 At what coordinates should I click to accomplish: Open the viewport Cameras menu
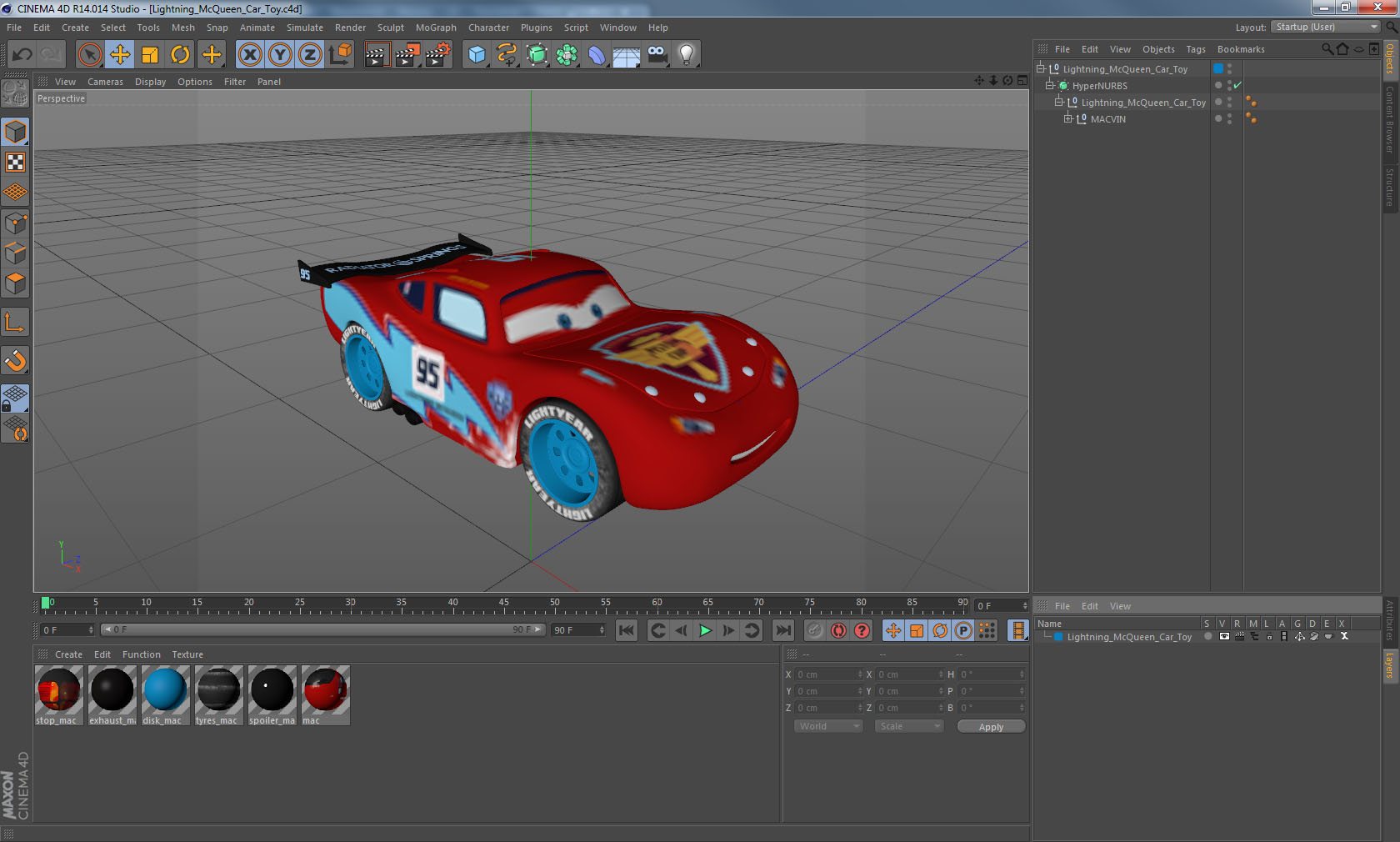[x=105, y=82]
